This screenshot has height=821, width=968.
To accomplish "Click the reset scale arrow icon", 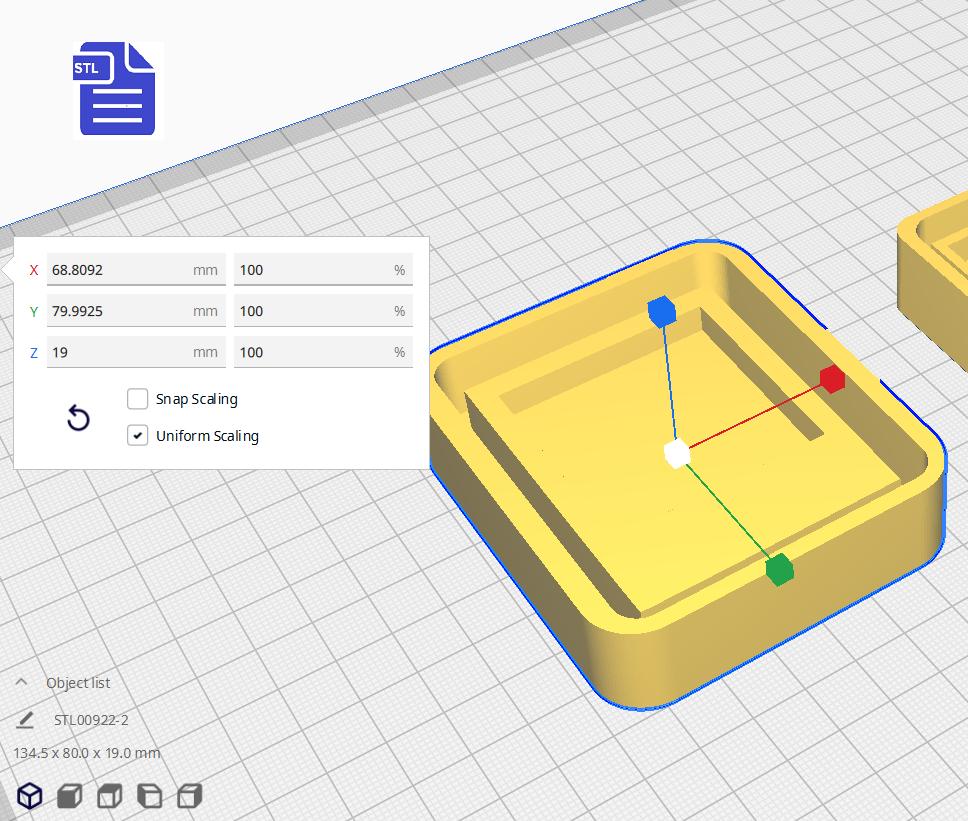I will point(79,417).
